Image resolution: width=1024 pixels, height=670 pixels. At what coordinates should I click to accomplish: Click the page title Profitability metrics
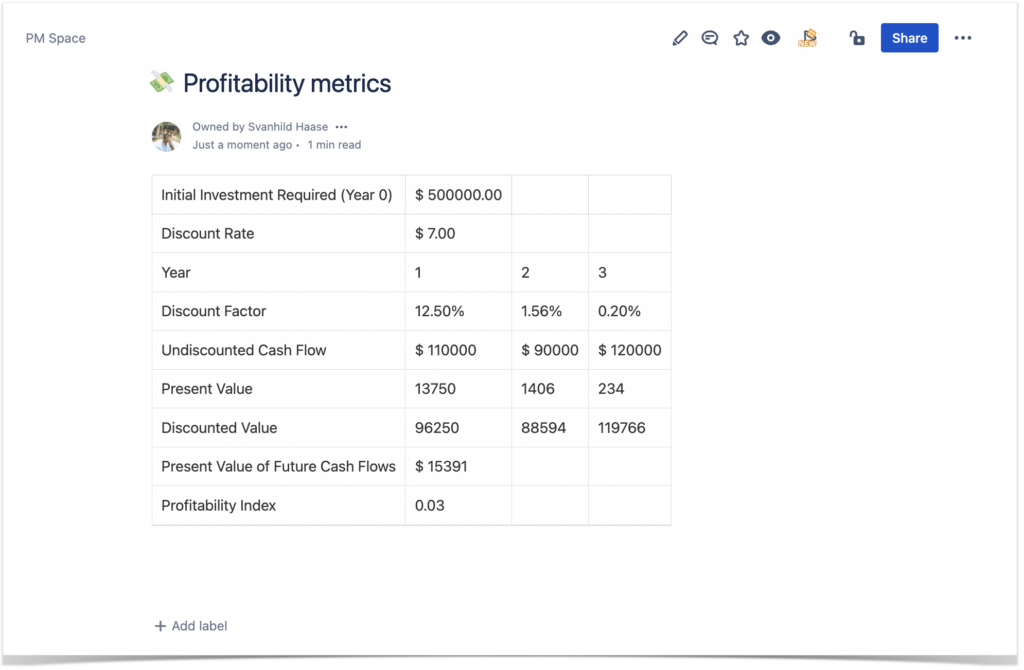pos(287,83)
